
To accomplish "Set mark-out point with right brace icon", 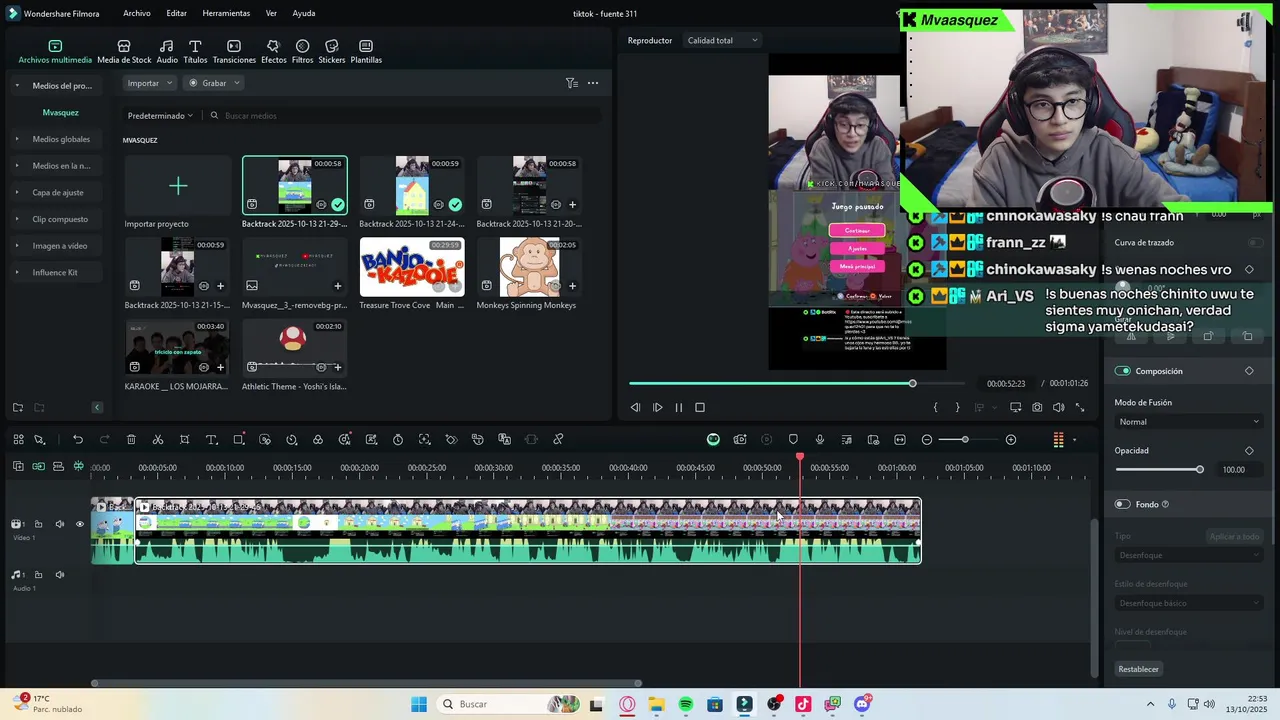I will pyautogui.click(x=957, y=408).
